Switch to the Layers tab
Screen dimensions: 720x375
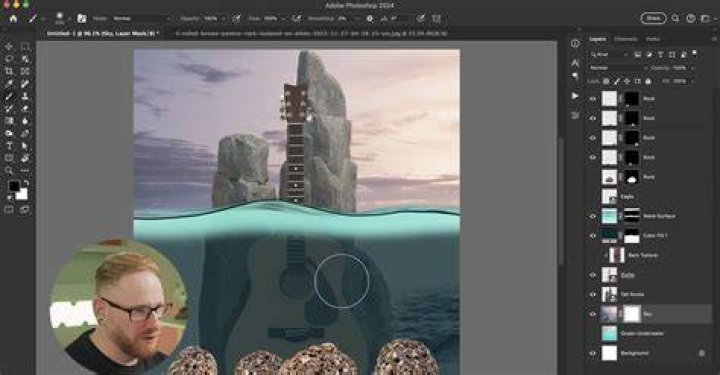click(x=597, y=39)
